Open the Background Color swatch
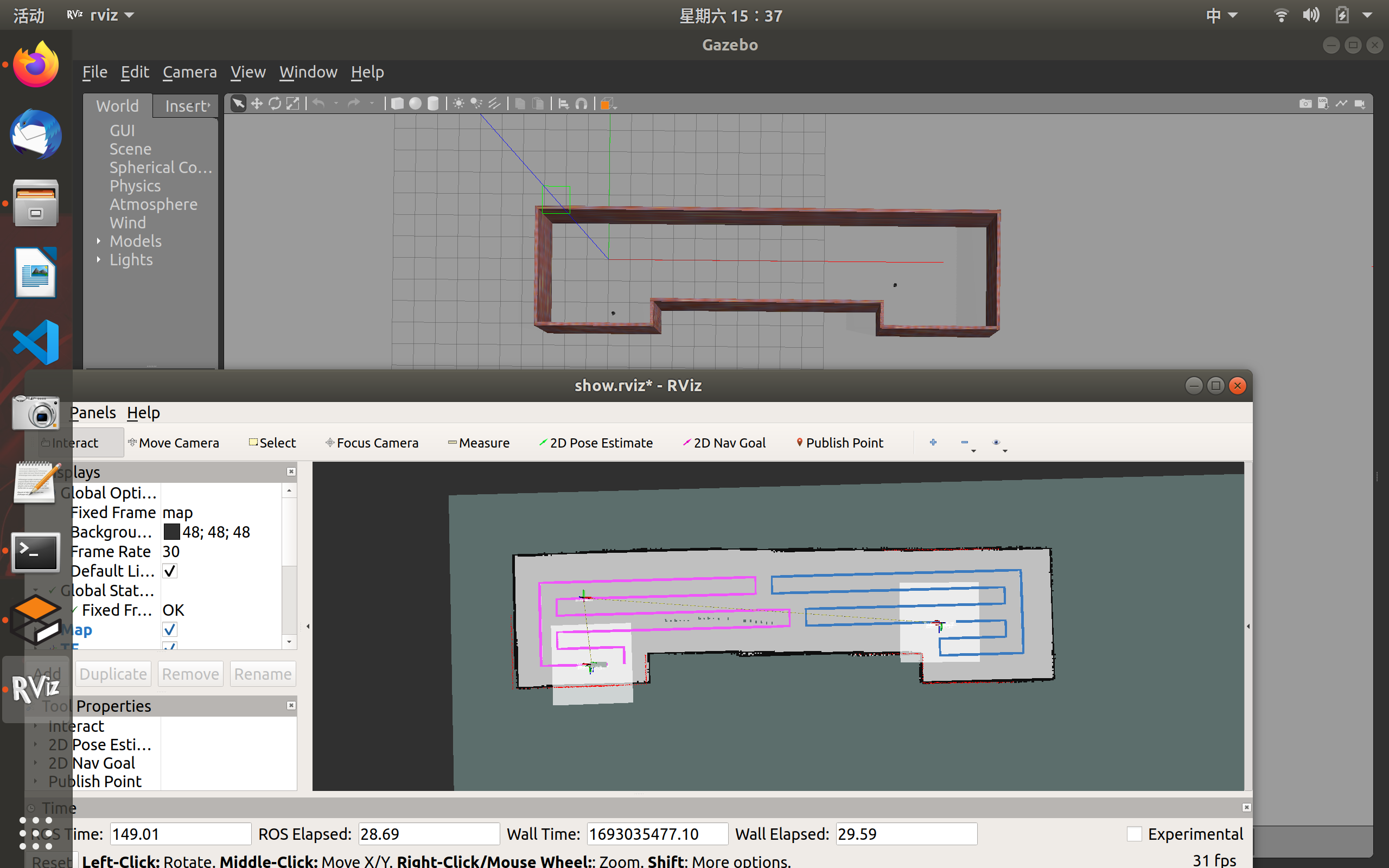The image size is (1389, 868). (x=171, y=532)
